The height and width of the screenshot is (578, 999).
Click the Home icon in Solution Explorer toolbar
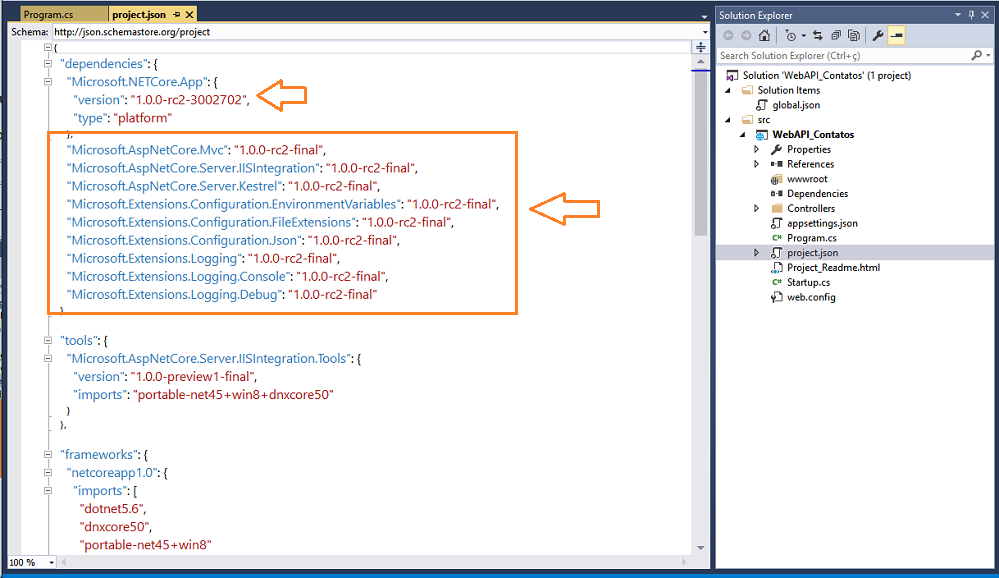point(764,36)
